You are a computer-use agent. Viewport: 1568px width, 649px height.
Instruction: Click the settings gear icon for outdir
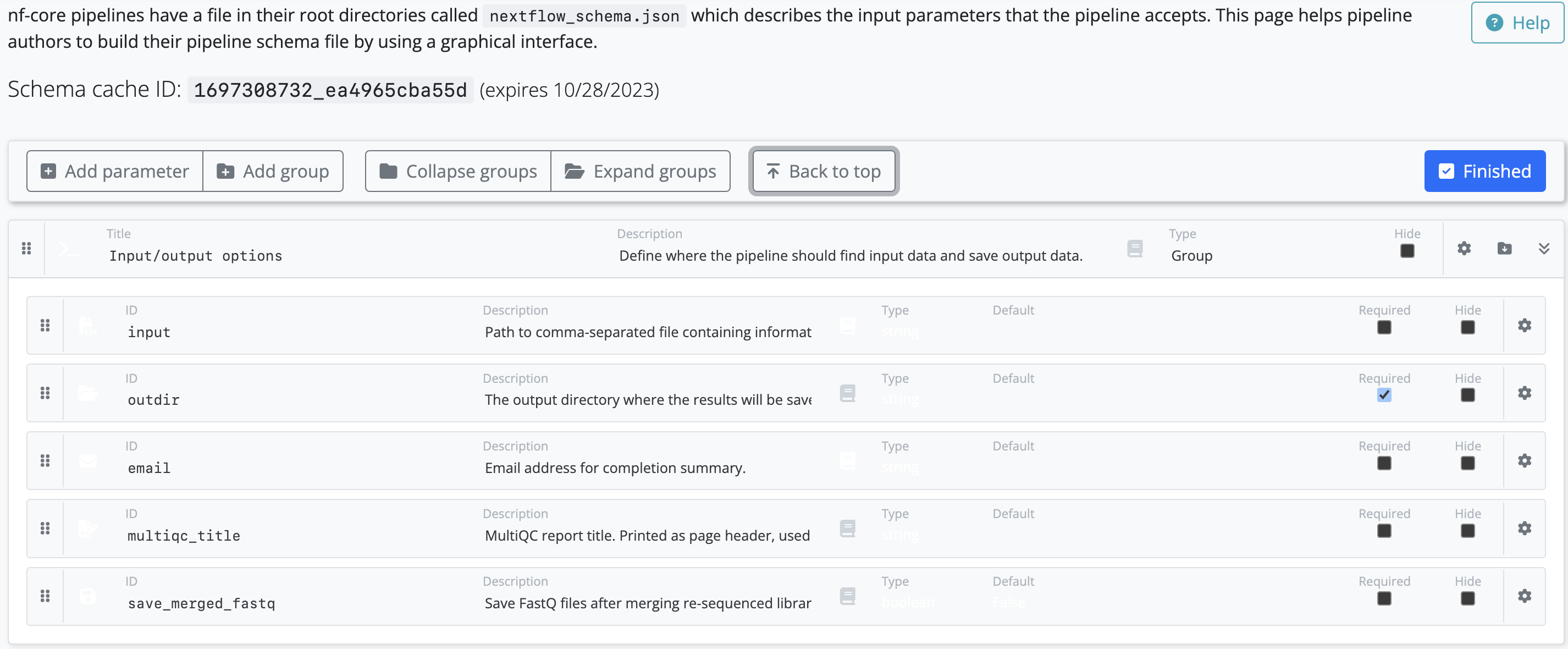pos(1525,393)
